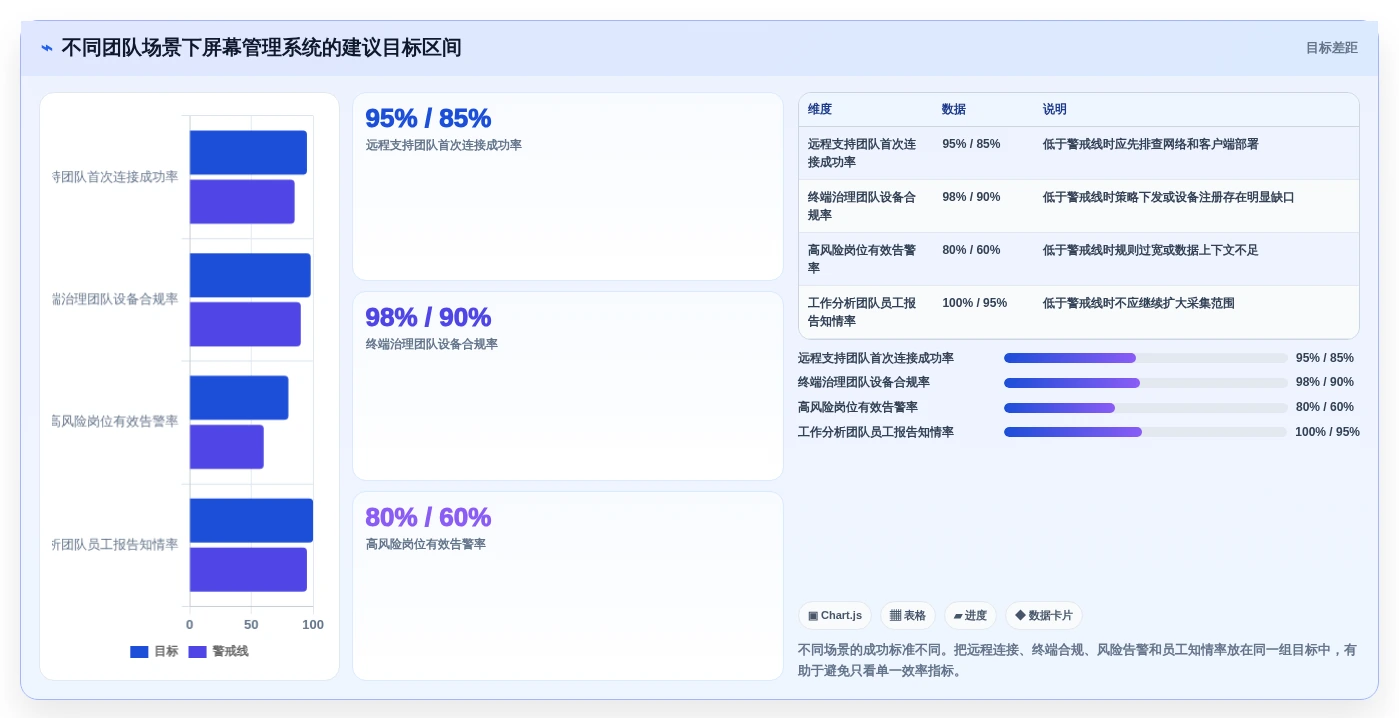1399x718 pixels.
Task: Click the purple 警戒线 legend swatch
Action: coord(197,652)
